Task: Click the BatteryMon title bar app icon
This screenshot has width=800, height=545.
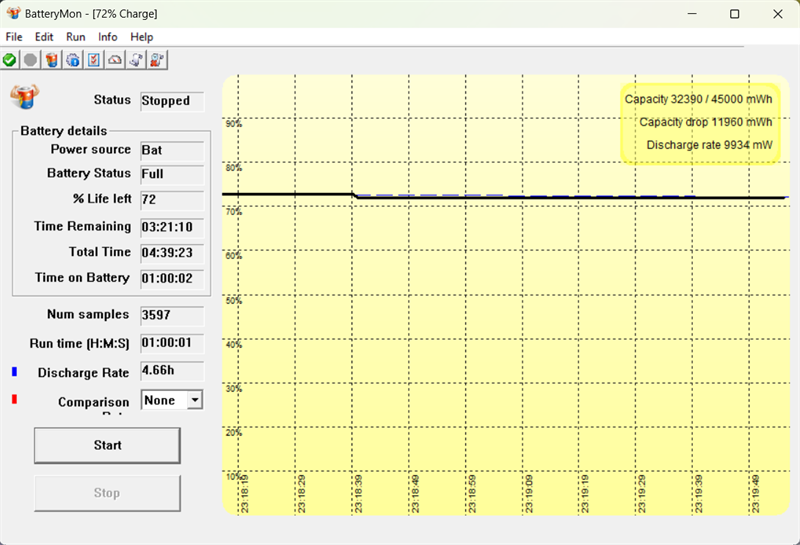Action: (x=13, y=13)
